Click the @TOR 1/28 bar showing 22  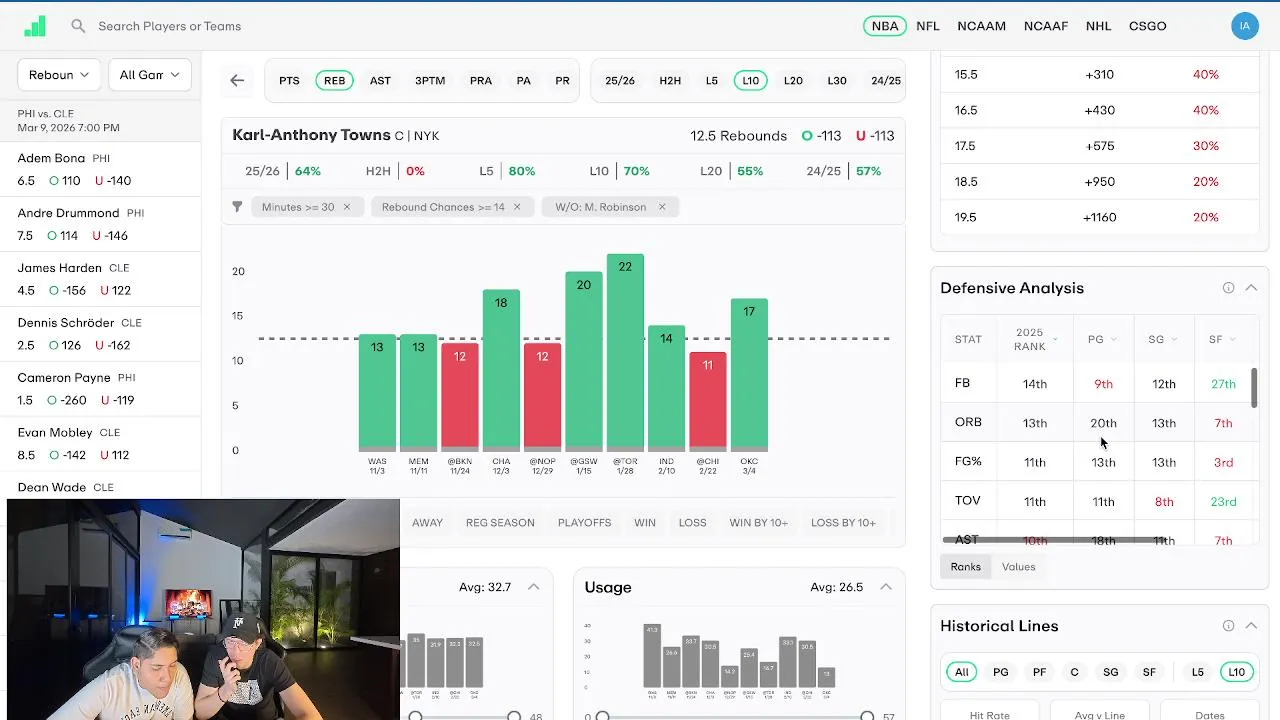625,352
